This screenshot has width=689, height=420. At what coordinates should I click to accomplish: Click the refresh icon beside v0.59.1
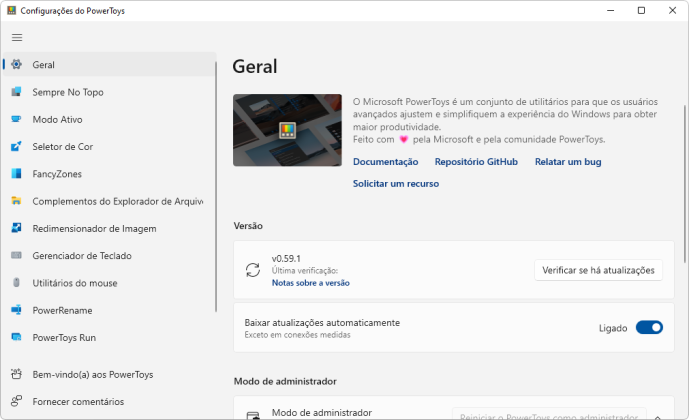pos(253,270)
